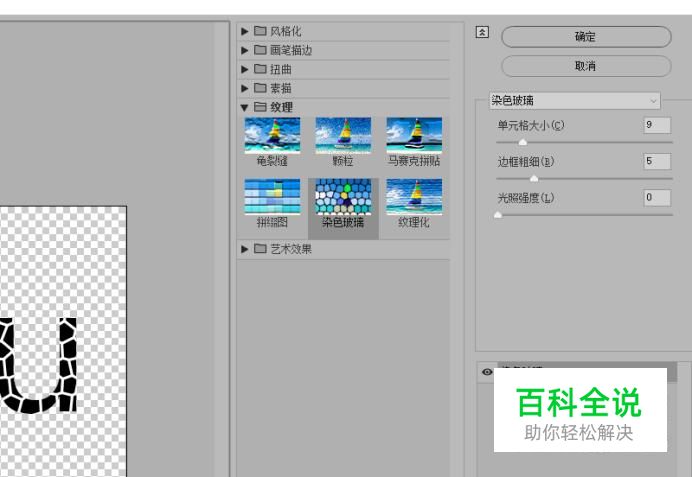Click the 风格化 folder icon
The height and width of the screenshot is (477, 692).
coord(260,31)
